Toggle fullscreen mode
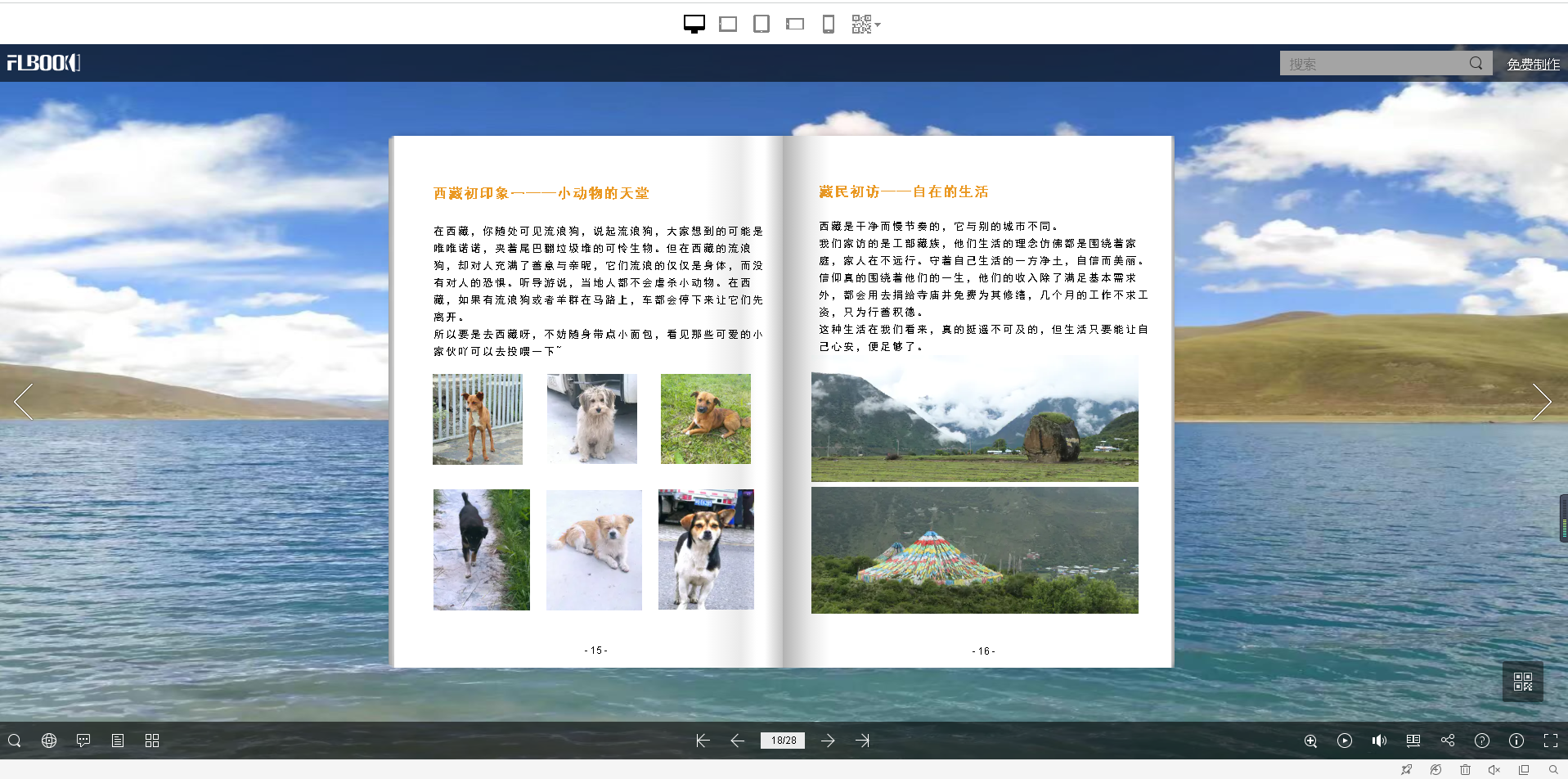Image resolution: width=1568 pixels, height=779 pixels. [1551, 741]
